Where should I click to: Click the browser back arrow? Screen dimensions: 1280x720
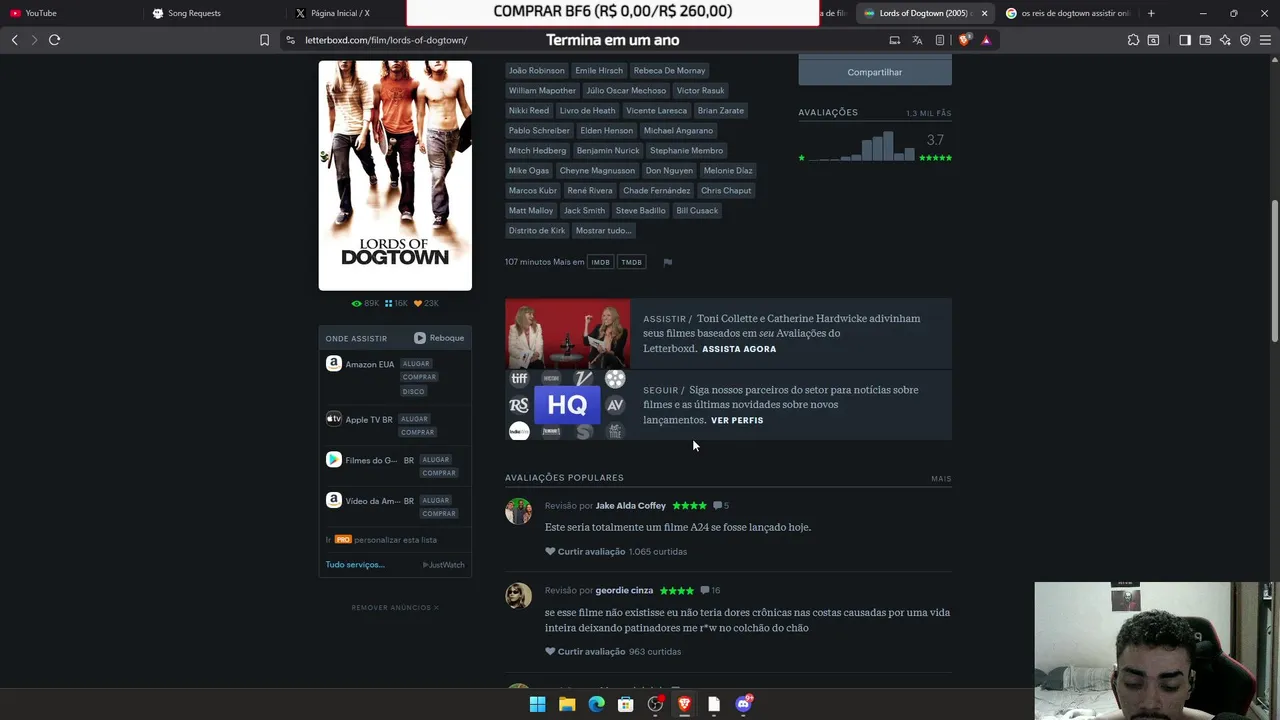coord(14,40)
